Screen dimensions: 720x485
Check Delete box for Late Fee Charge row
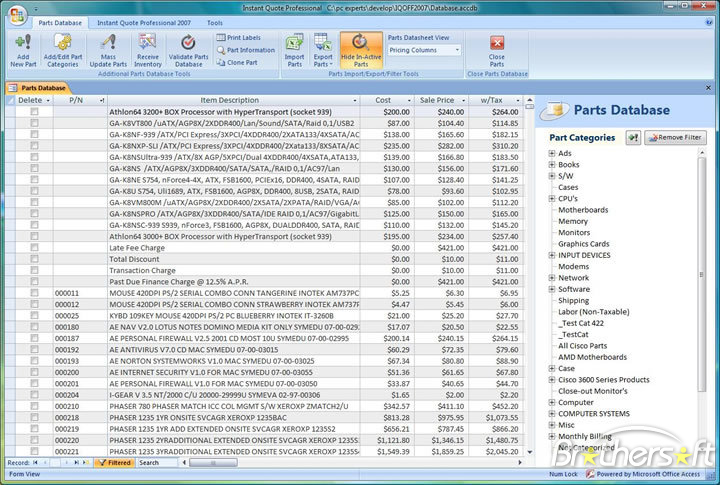click(x=34, y=248)
